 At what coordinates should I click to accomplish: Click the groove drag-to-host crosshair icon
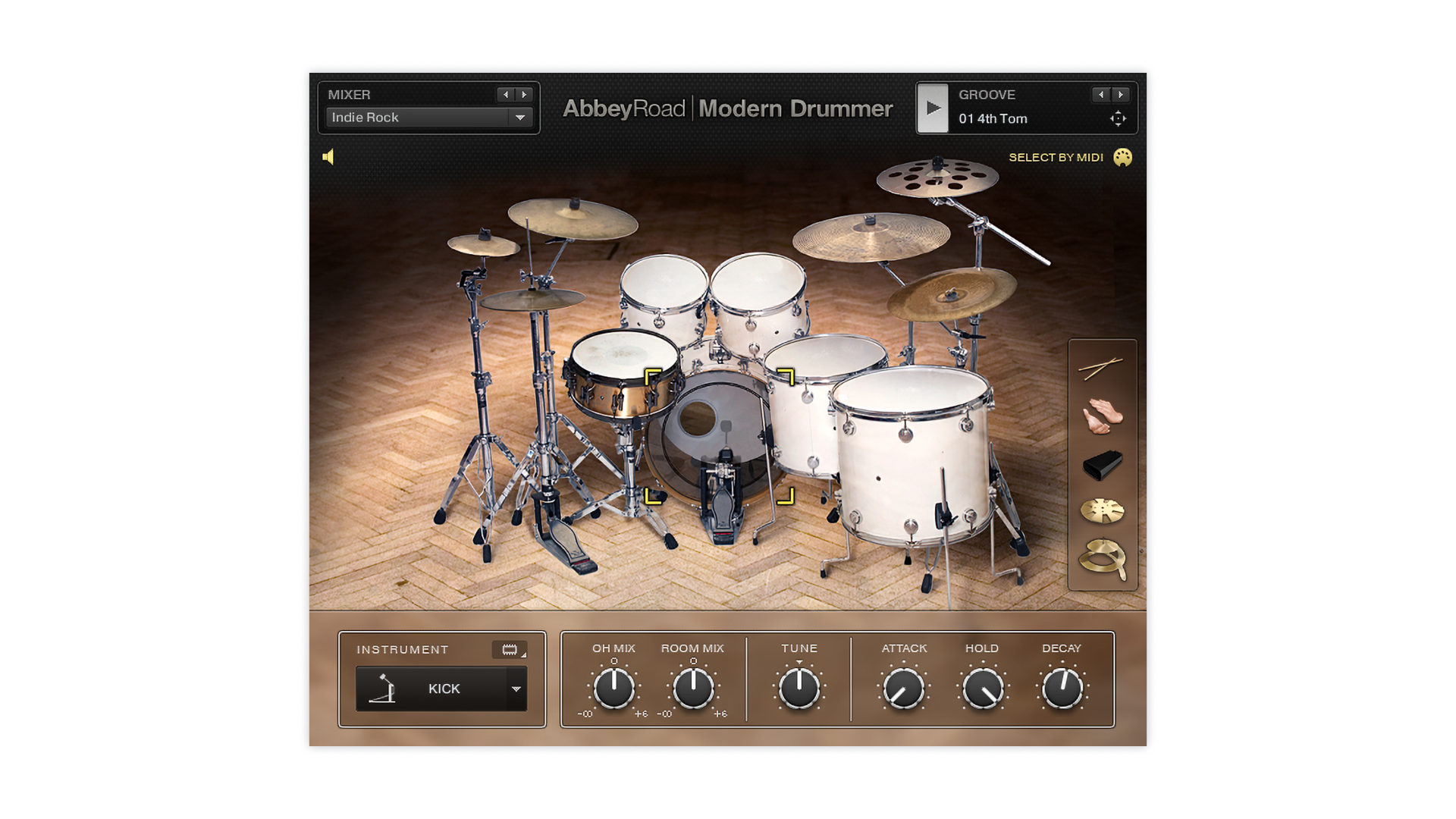(x=1118, y=118)
